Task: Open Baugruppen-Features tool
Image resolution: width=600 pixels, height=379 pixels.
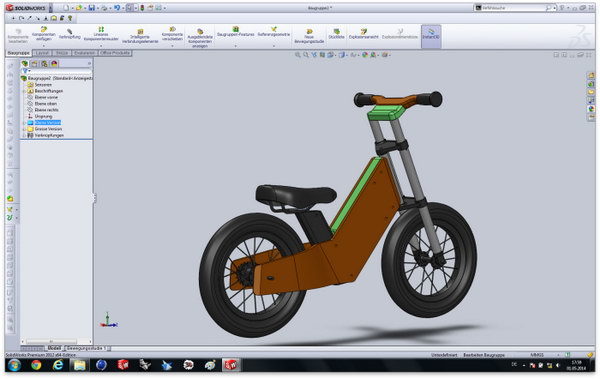Action: point(235,32)
